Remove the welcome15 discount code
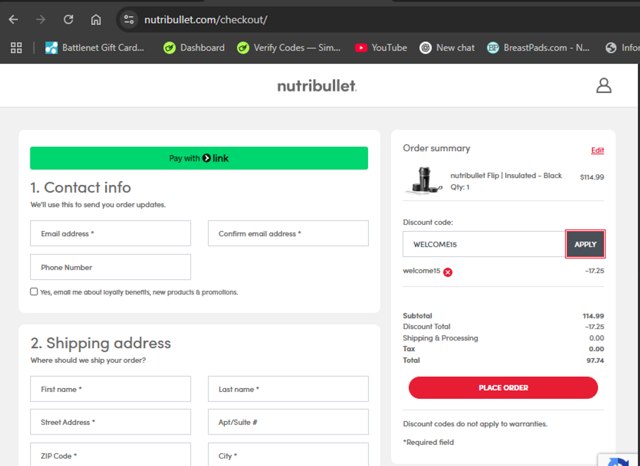Image resolution: width=640 pixels, height=466 pixels. click(448, 272)
